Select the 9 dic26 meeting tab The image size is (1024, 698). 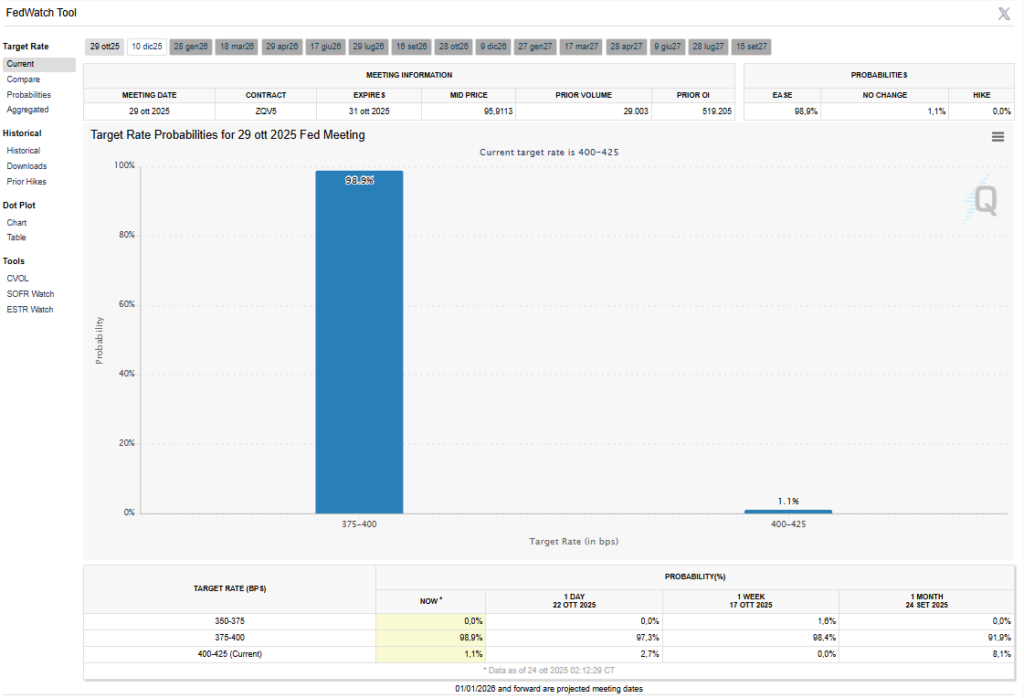pyautogui.click(x=492, y=47)
